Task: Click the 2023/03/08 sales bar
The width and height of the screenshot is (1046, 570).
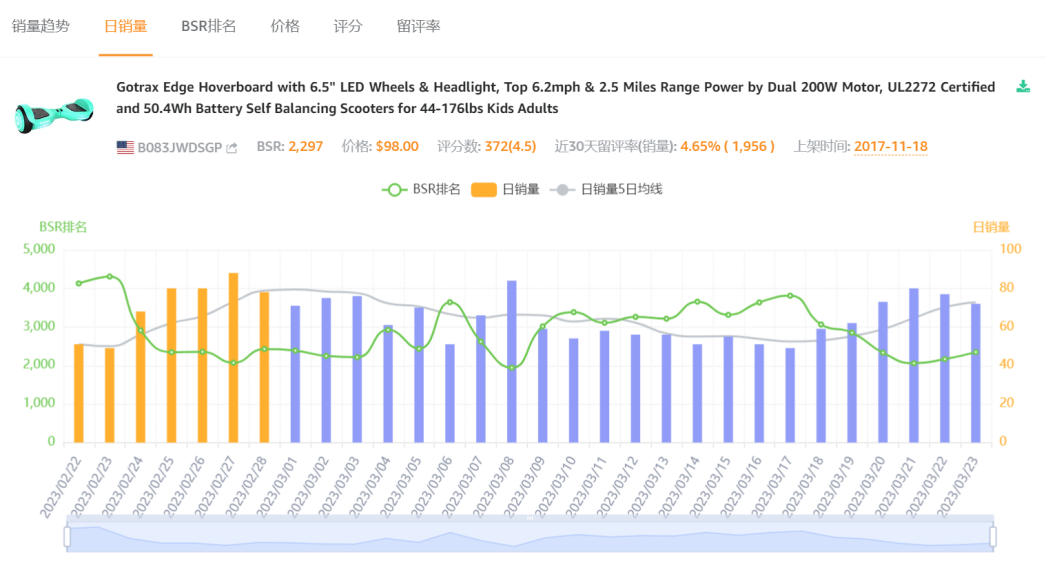Action: (x=512, y=361)
